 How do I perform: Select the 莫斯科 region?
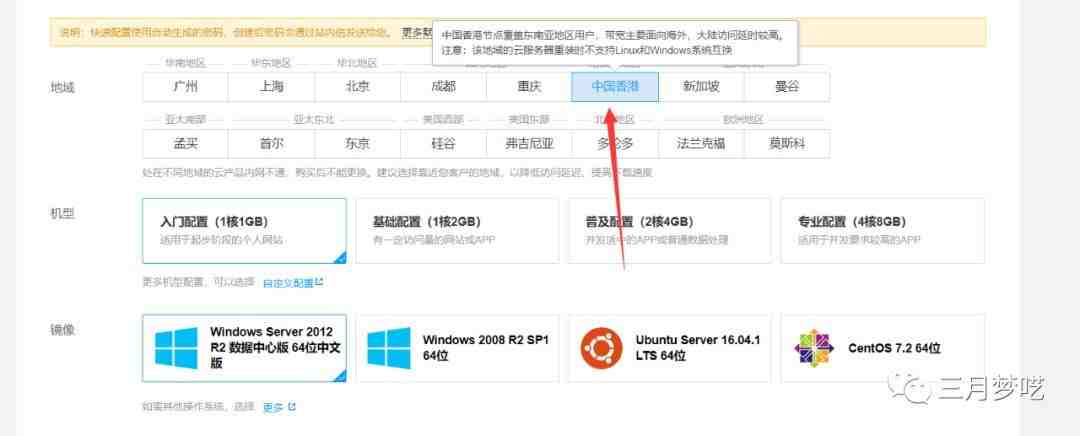787,143
